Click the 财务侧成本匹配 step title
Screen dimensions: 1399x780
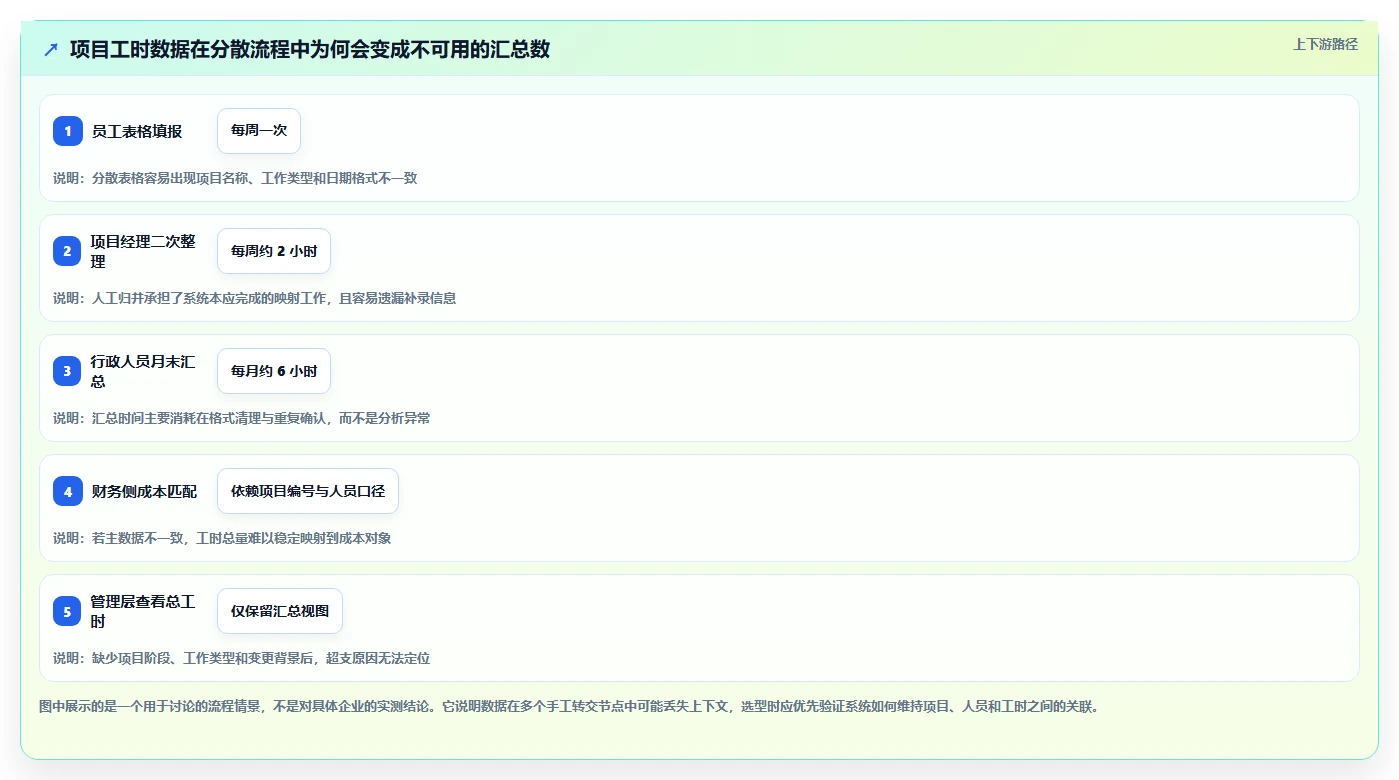[144, 491]
